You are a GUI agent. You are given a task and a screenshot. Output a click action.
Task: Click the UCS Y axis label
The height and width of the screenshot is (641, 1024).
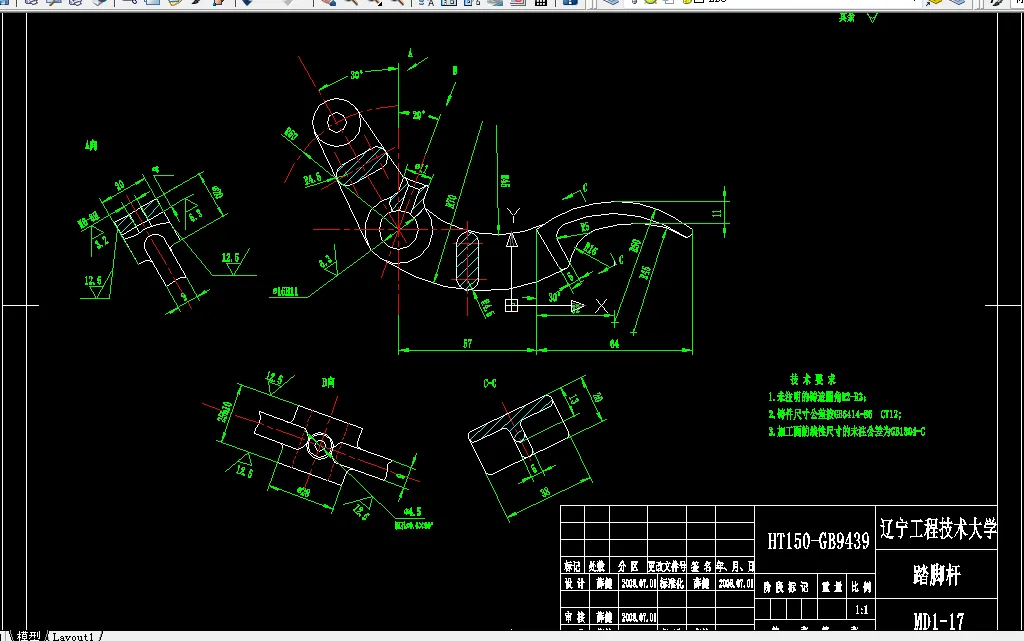(513, 215)
